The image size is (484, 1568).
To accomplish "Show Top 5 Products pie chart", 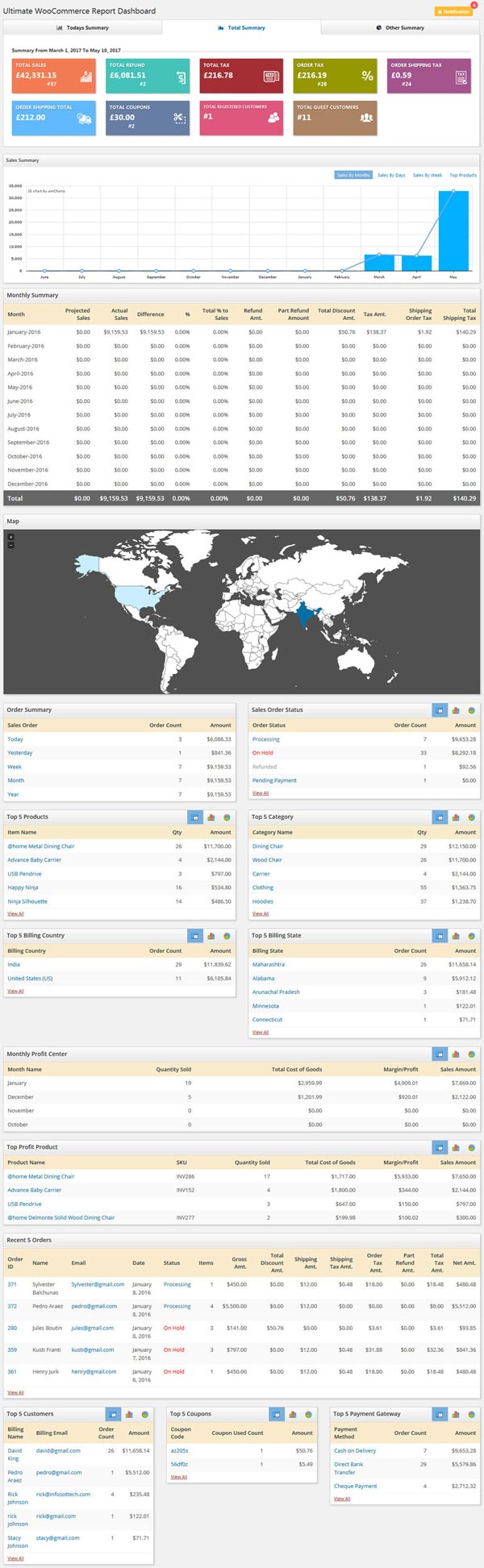I will 227,817.
